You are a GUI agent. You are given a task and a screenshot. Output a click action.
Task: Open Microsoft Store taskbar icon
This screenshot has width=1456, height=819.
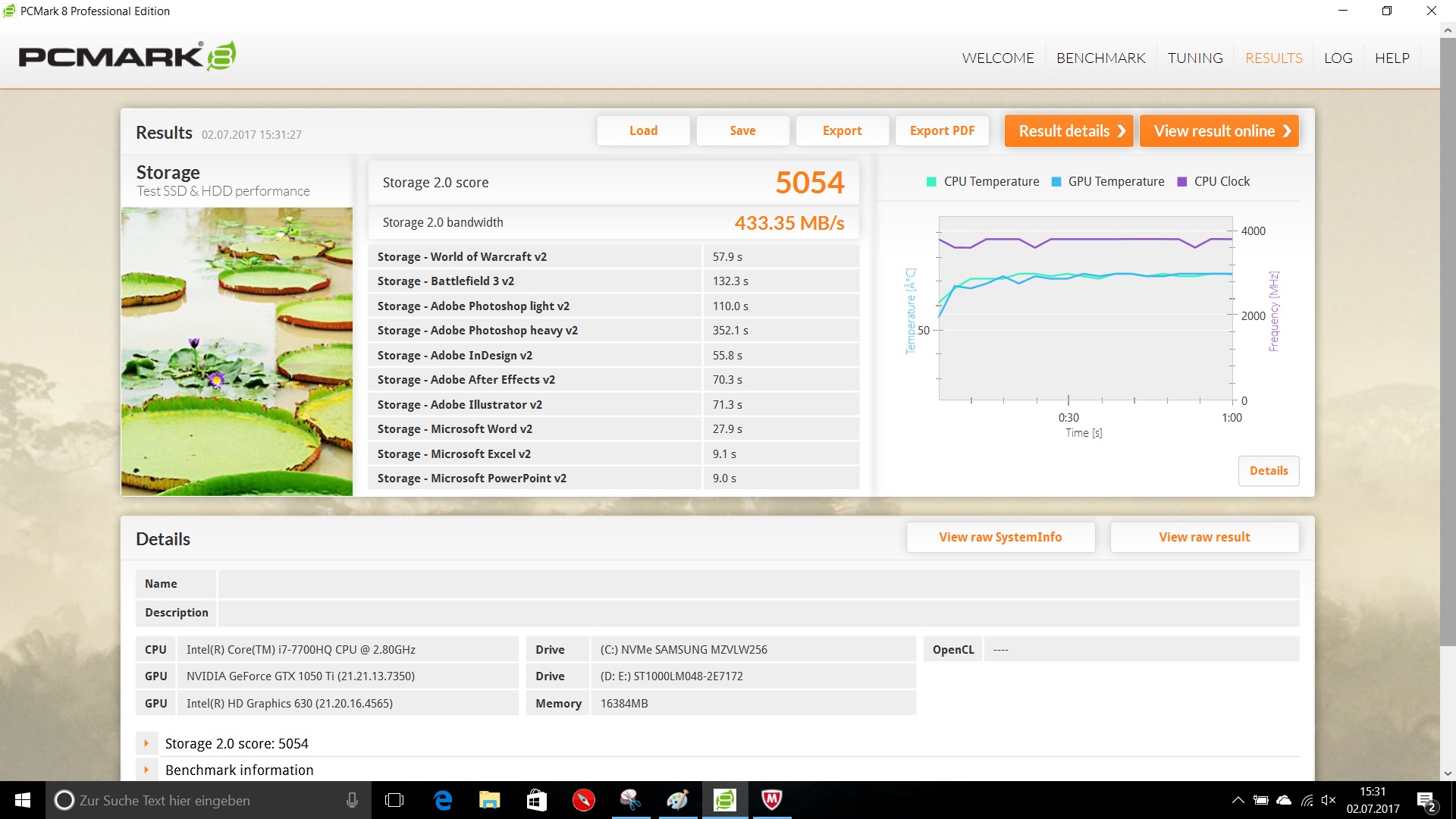pyautogui.click(x=537, y=800)
